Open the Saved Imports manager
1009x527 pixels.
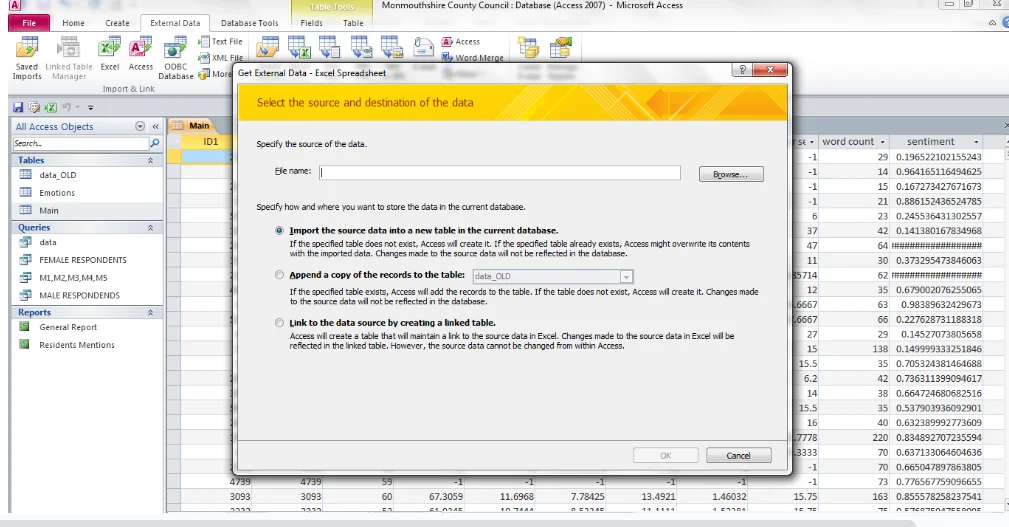coord(26,58)
